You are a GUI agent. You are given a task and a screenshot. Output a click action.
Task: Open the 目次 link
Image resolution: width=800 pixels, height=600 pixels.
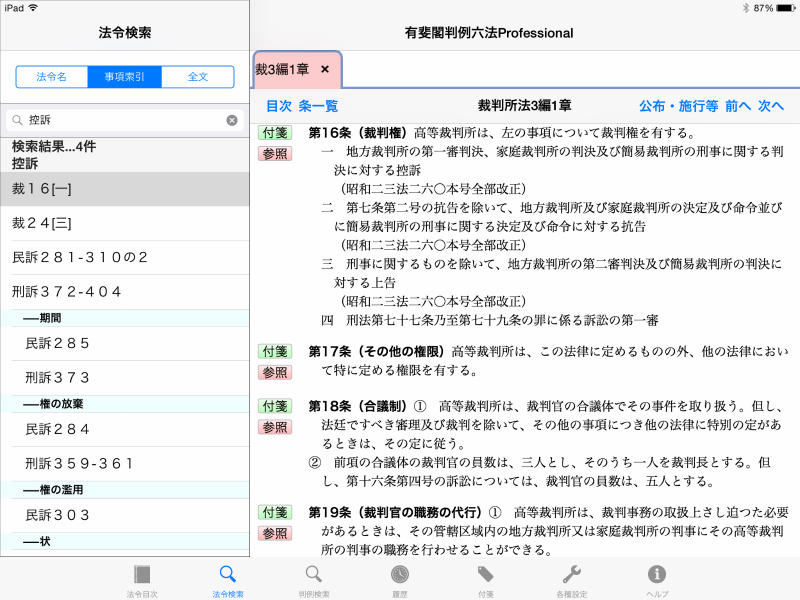(x=279, y=106)
